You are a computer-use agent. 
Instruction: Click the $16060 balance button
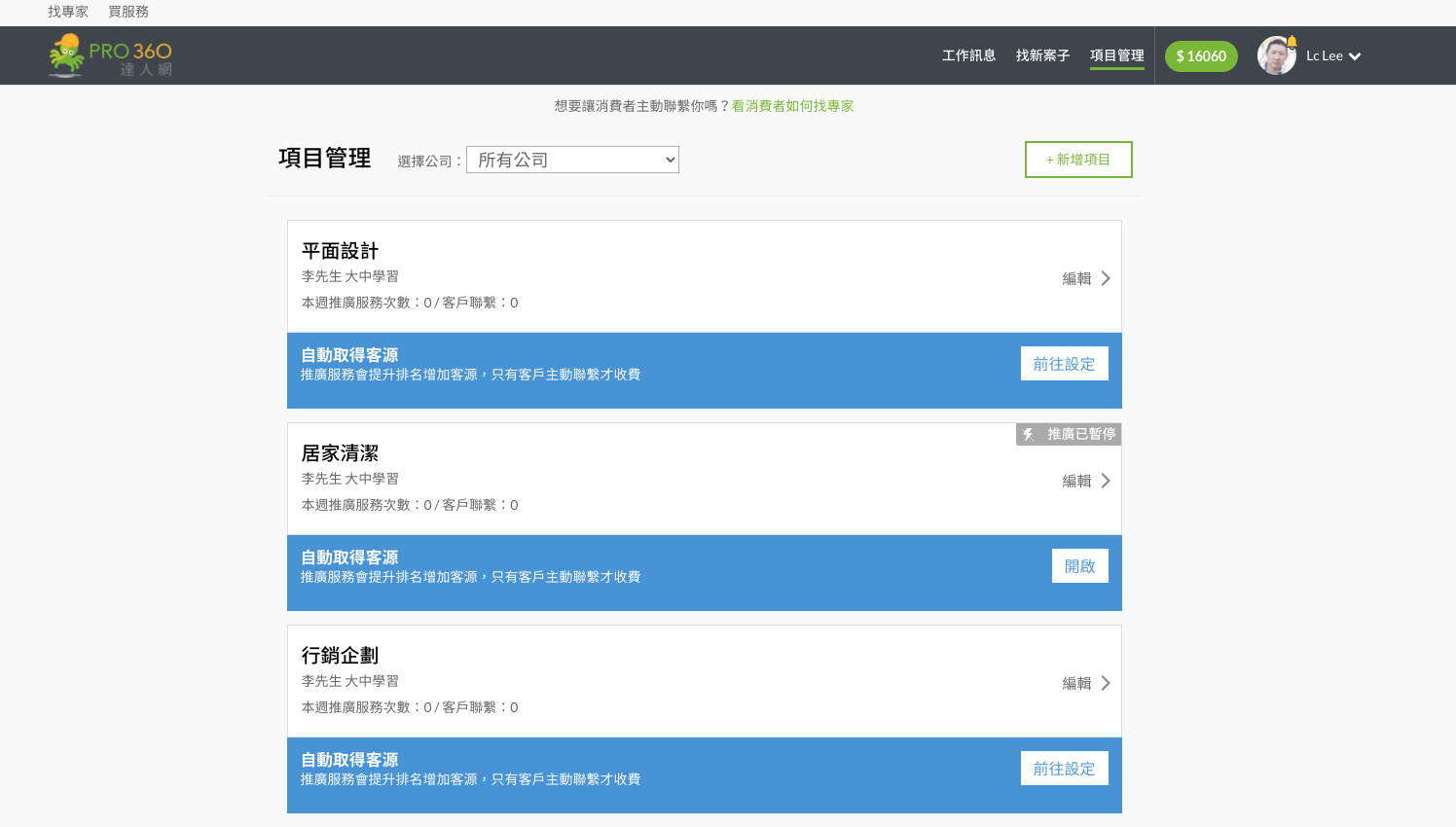[1201, 56]
